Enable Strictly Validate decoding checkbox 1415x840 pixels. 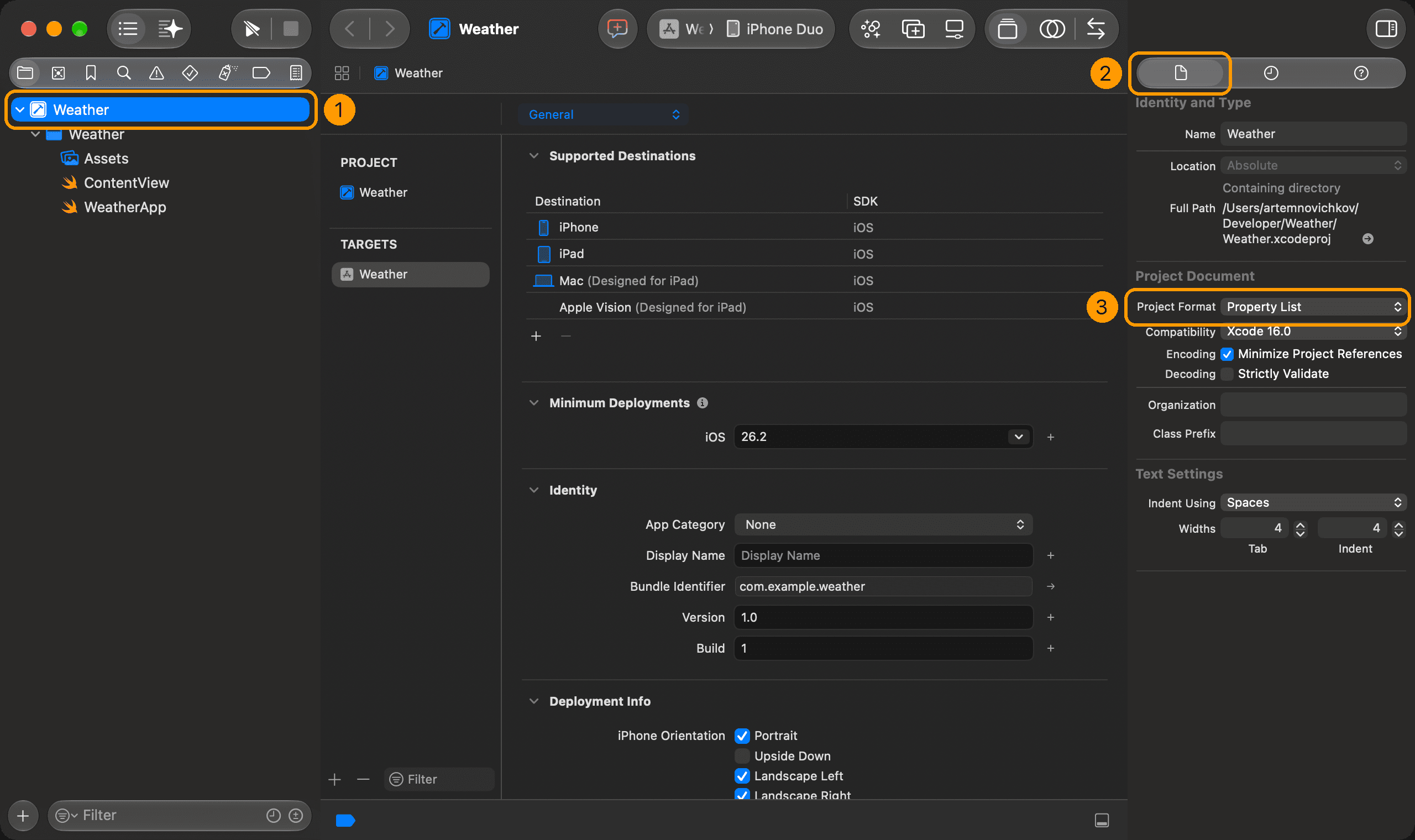[x=1227, y=374]
